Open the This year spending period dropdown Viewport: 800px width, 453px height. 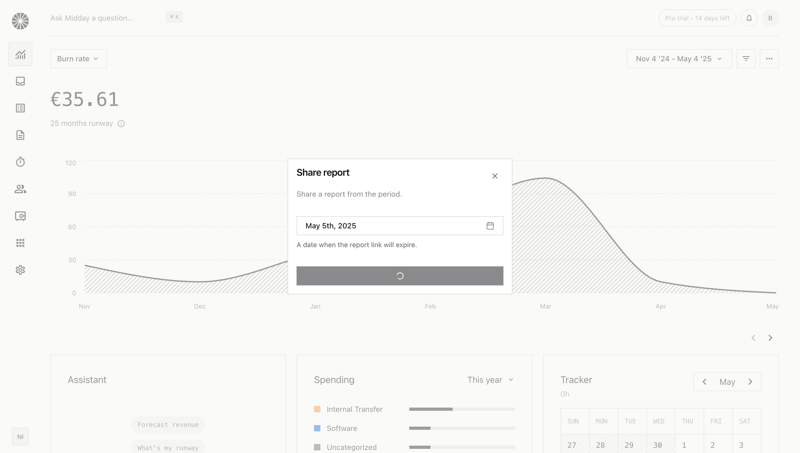(490, 380)
